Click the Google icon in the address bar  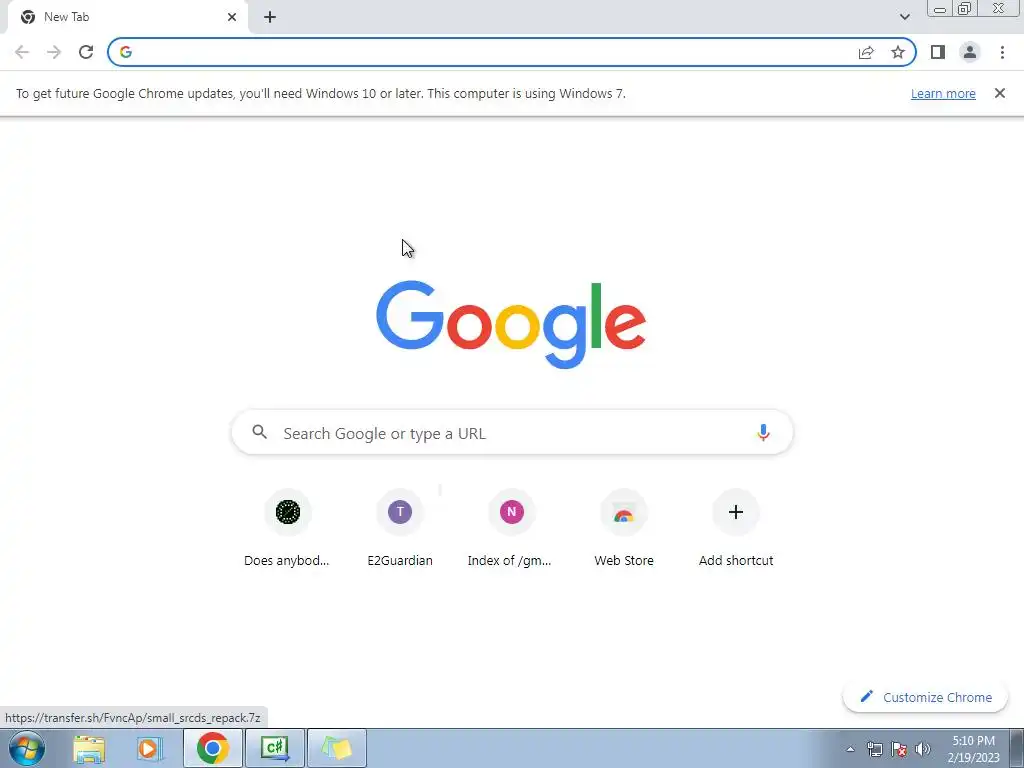tap(126, 52)
